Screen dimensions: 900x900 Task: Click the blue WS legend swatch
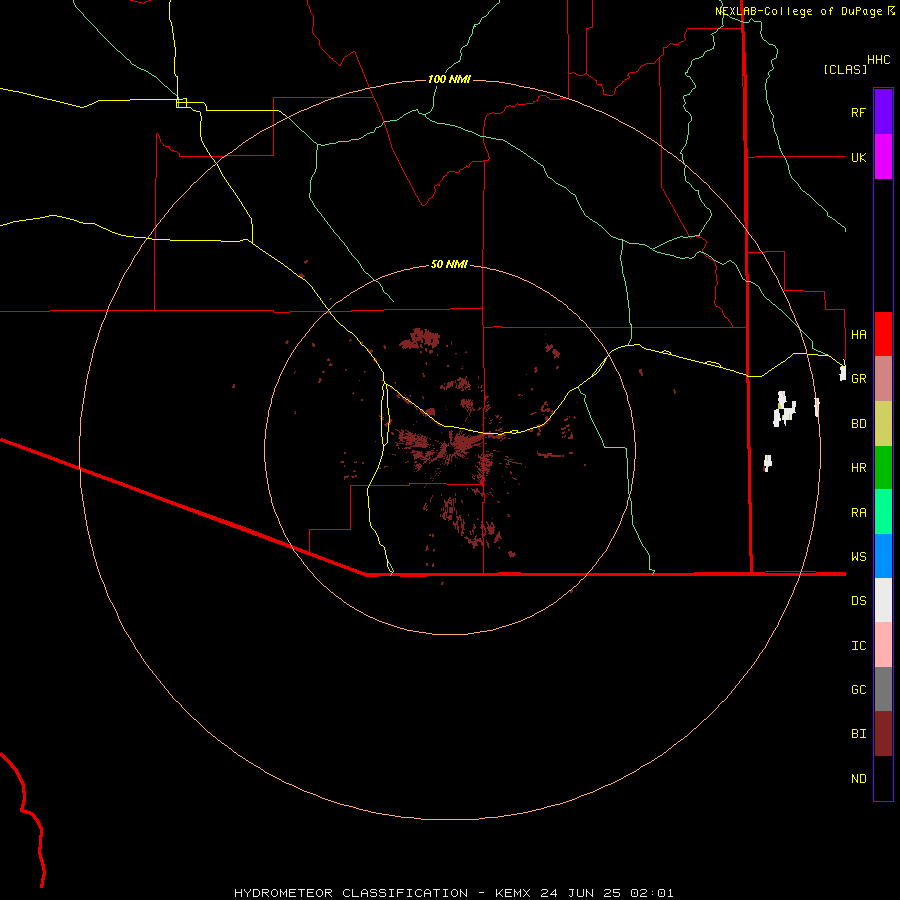click(x=883, y=556)
